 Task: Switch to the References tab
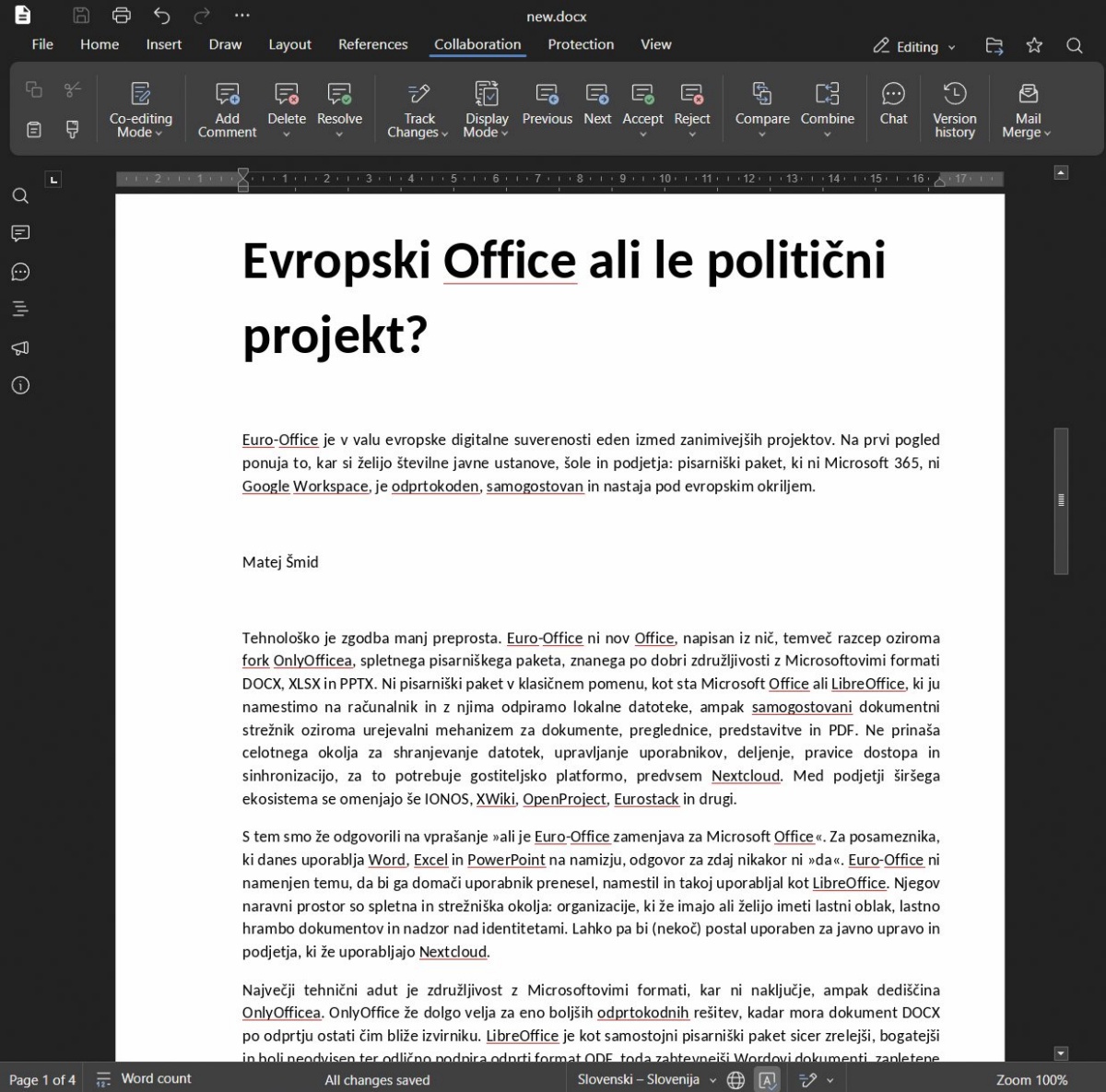[x=372, y=44]
